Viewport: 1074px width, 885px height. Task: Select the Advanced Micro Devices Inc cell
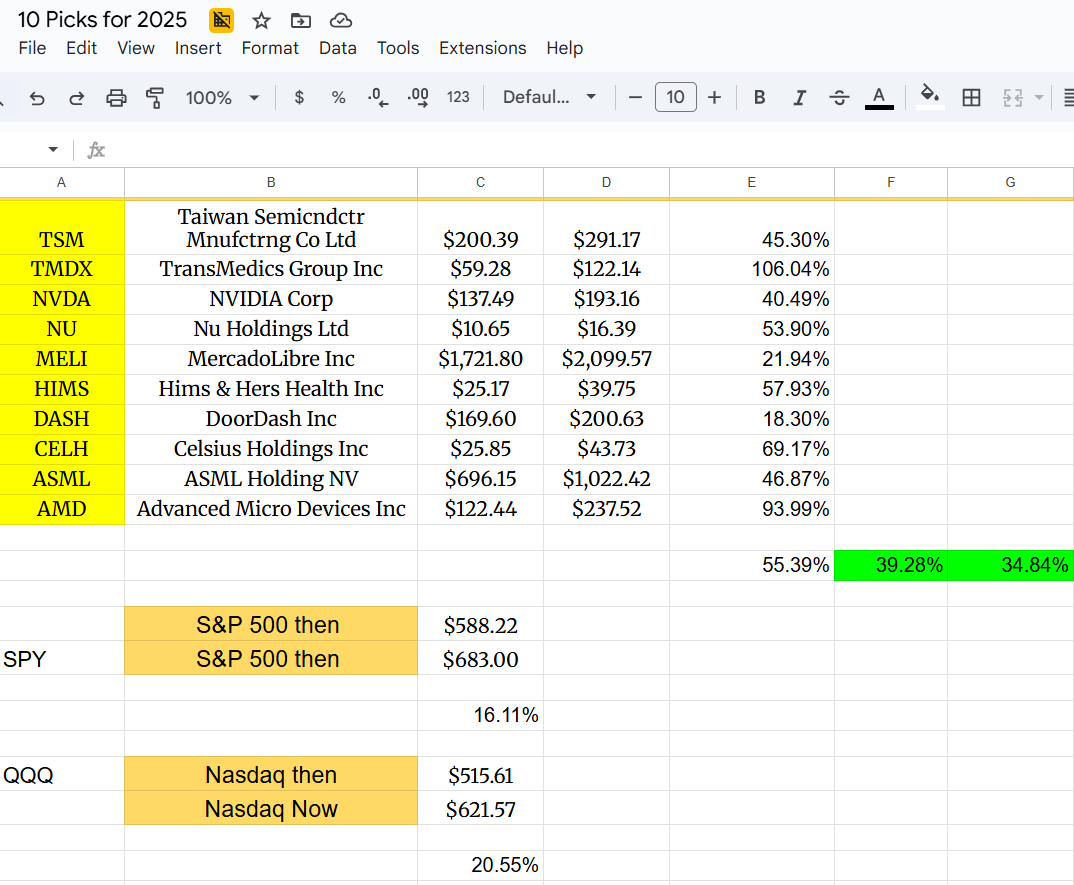(x=271, y=509)
